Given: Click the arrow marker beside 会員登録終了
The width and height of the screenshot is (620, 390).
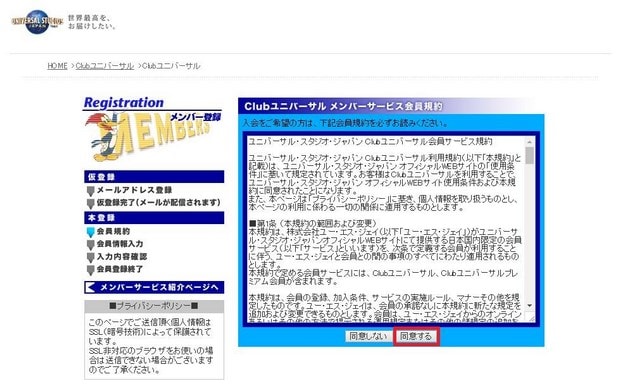Looking at the screenshot, I should click(x=91, y=270).
